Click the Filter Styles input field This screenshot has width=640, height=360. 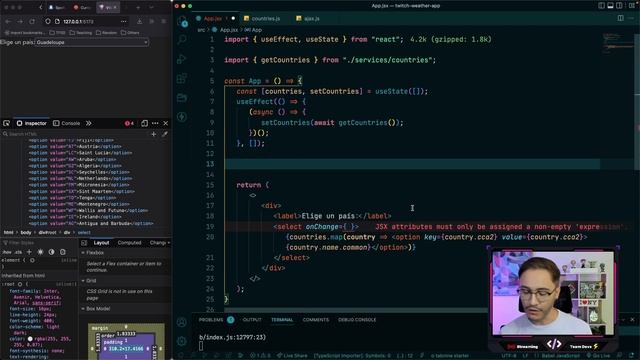pos(40,243)
